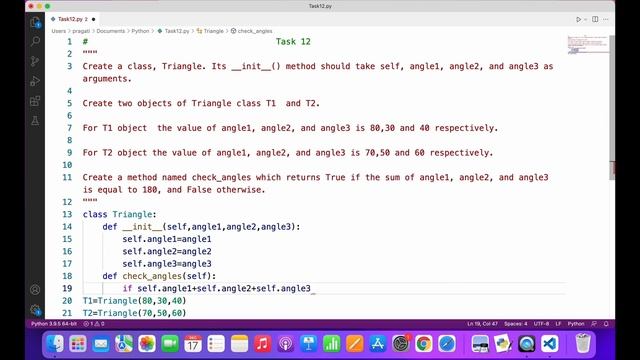
Task: Select the Python 3.9.5 64-bit interpreter
Action: tap(54, 324)
